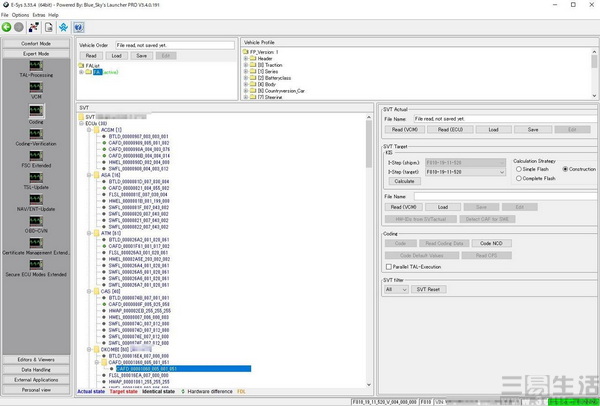
Task: Expand the Traction folder in Vehicle Profile
Action: click(246, 65)
